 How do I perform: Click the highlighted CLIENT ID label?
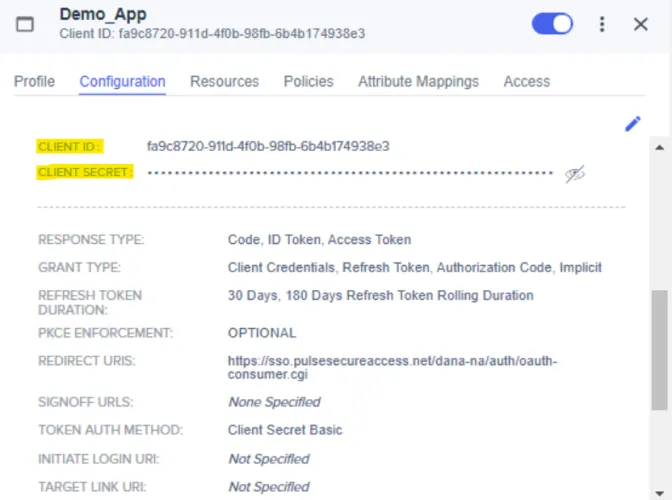(x=69, y=147)
